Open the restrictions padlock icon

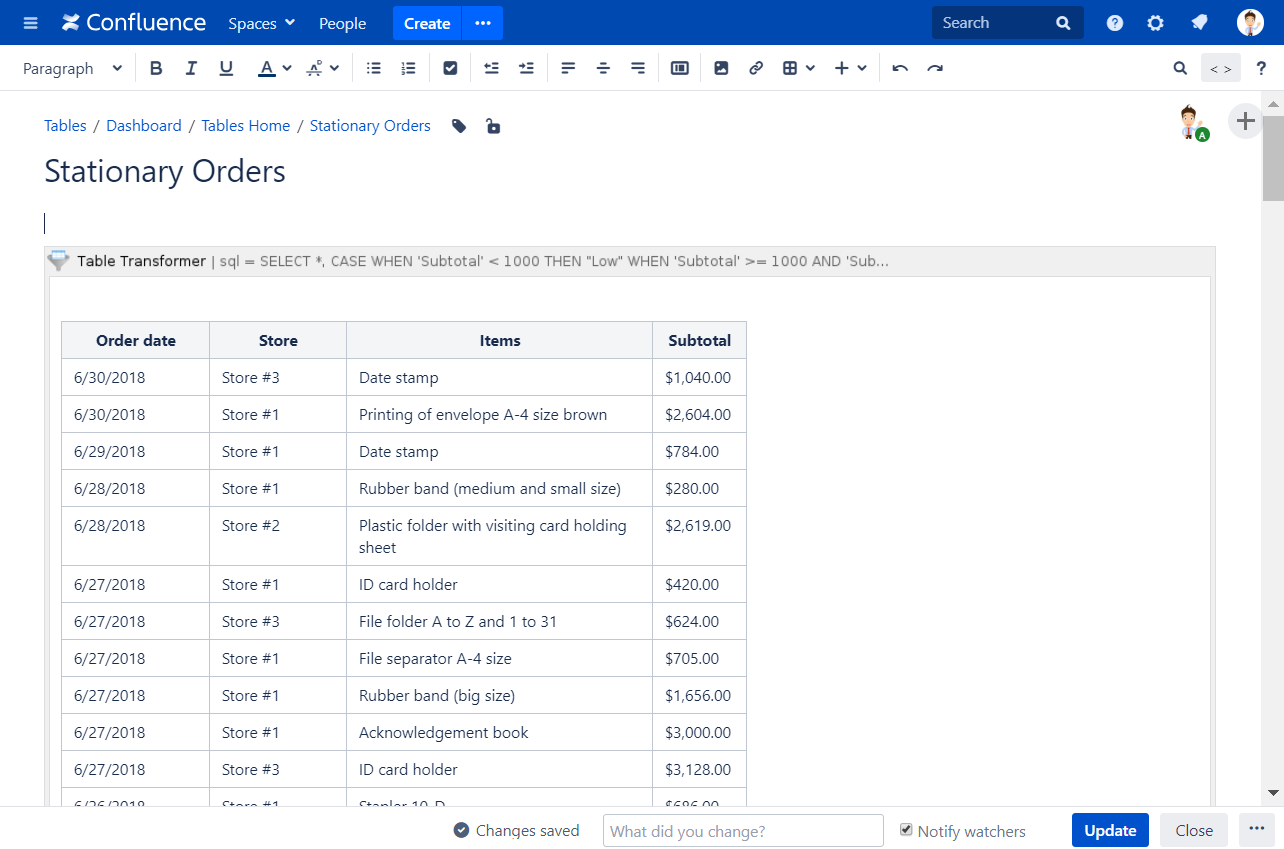[493, 125]
